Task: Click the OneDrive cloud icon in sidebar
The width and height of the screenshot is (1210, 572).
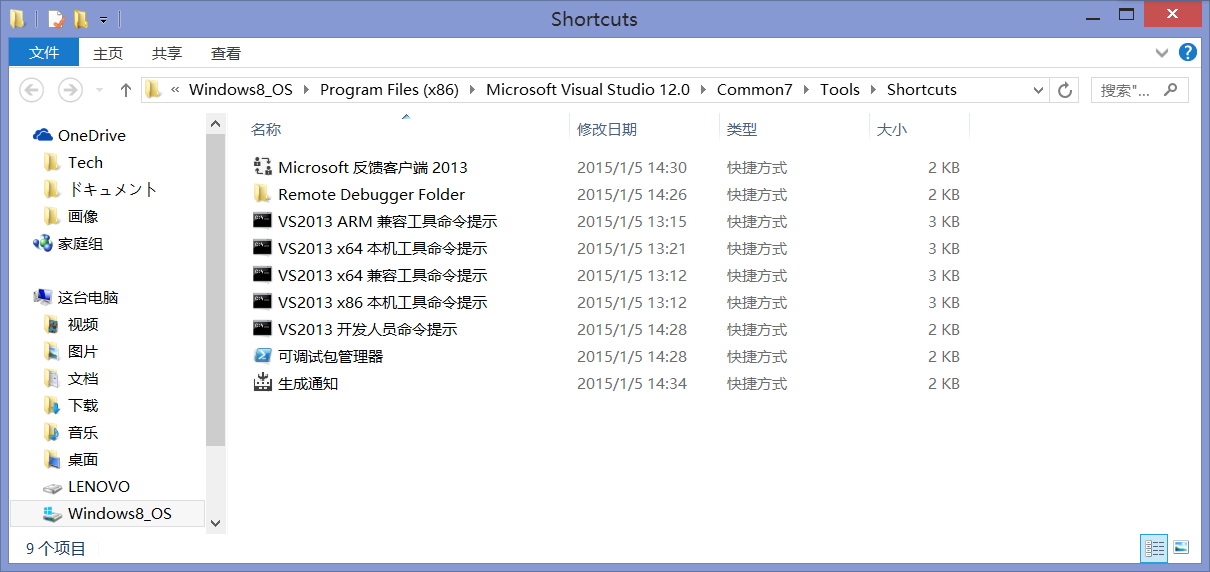Action: [x=43, y=135]
